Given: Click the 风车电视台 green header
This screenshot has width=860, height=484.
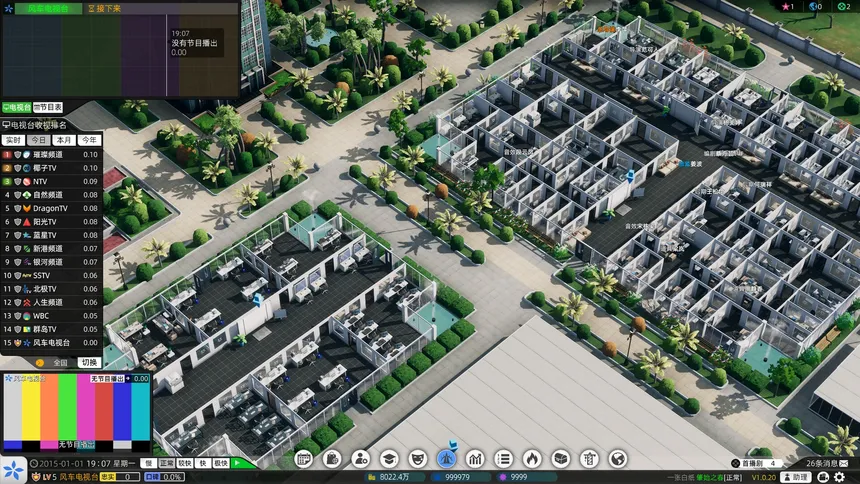Looking at the screenshot, I should (48, 9).
